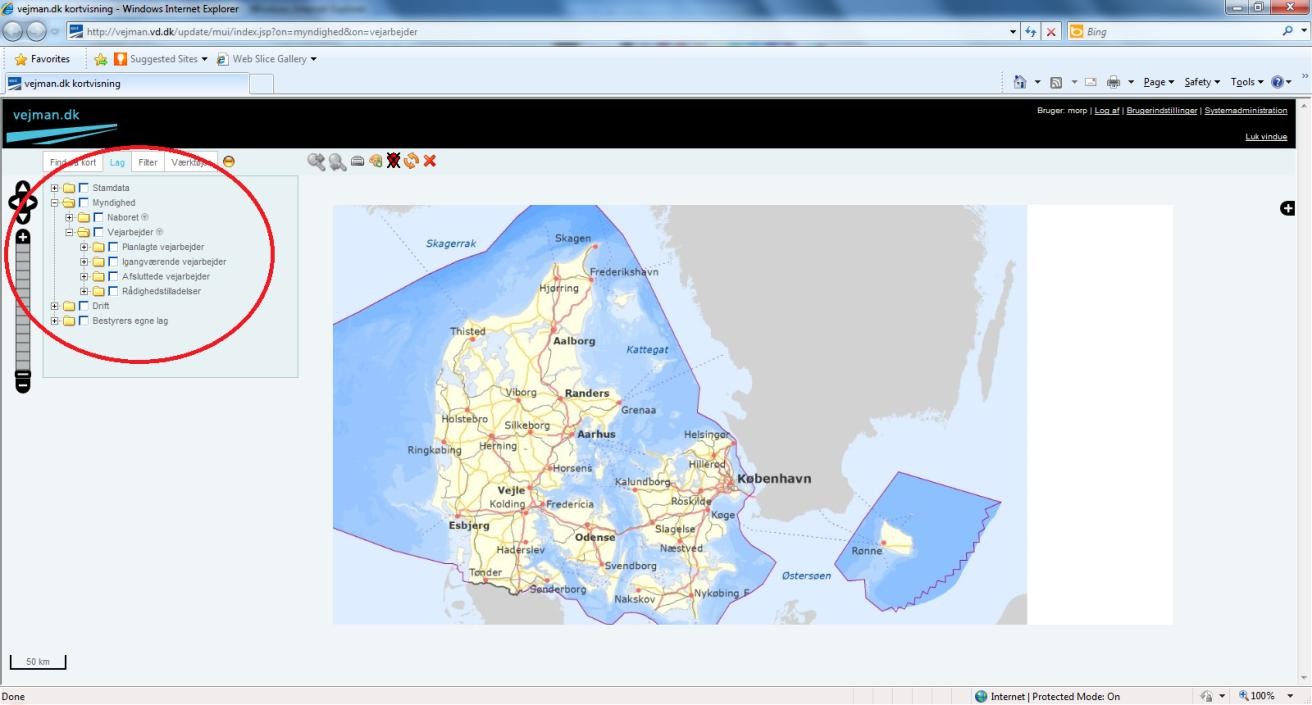This screenshot has width=1312, height=705.
Task: Click the print map icon in toolbar
Action: pos(357,161)
